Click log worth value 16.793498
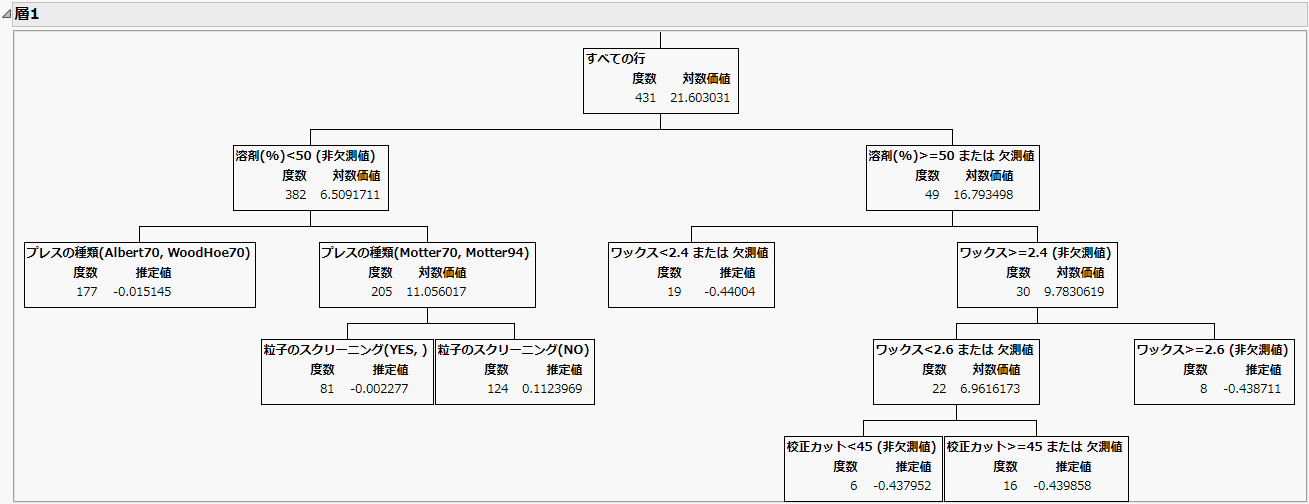 tap(983, 194)
